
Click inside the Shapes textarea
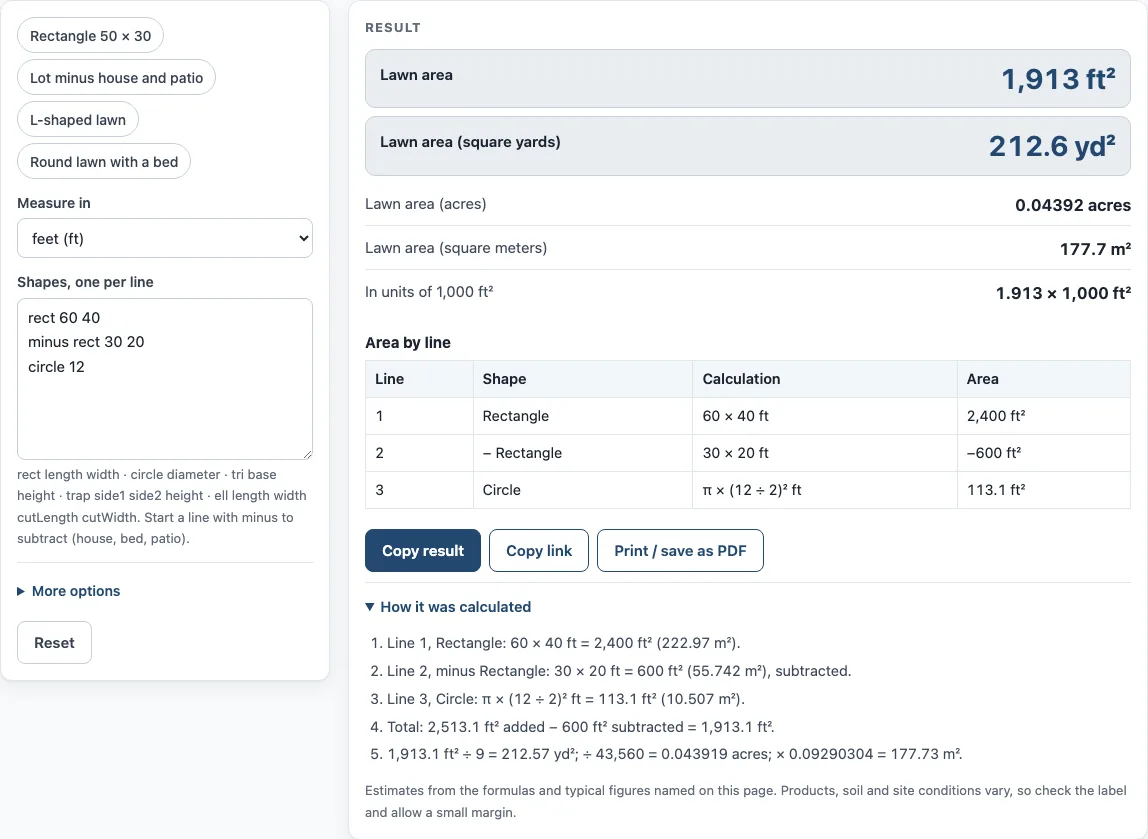[x=165, y=379]
